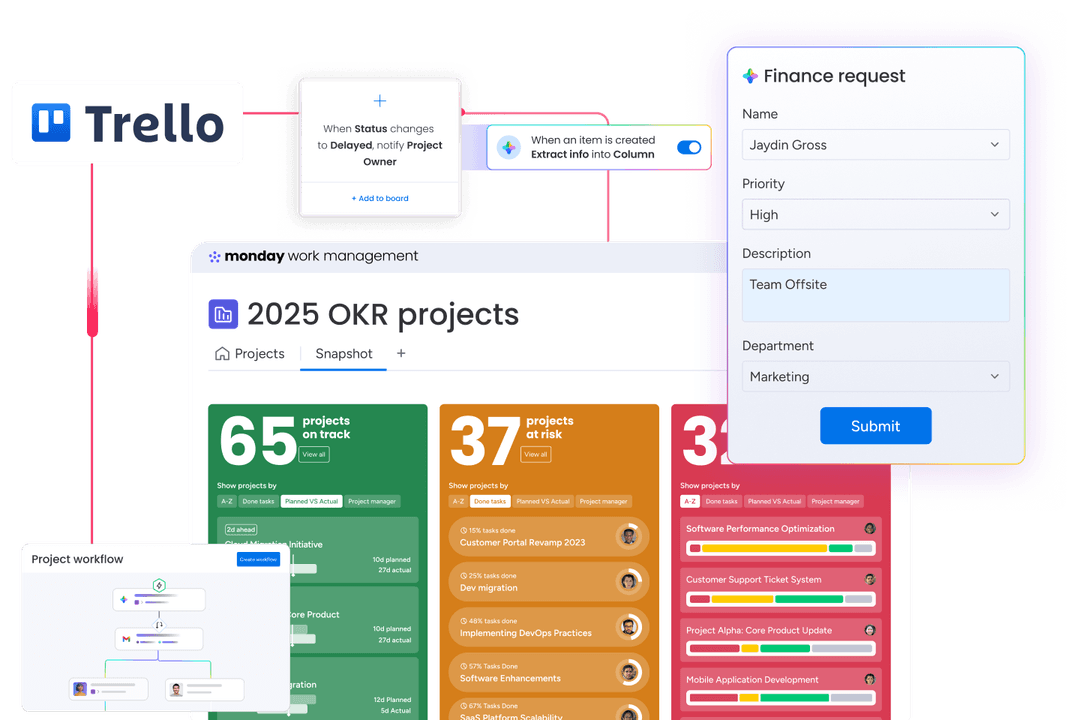Select A-Z filter in green on-track card
Viewport: 1080px width, 720px height.
[227, 502]
